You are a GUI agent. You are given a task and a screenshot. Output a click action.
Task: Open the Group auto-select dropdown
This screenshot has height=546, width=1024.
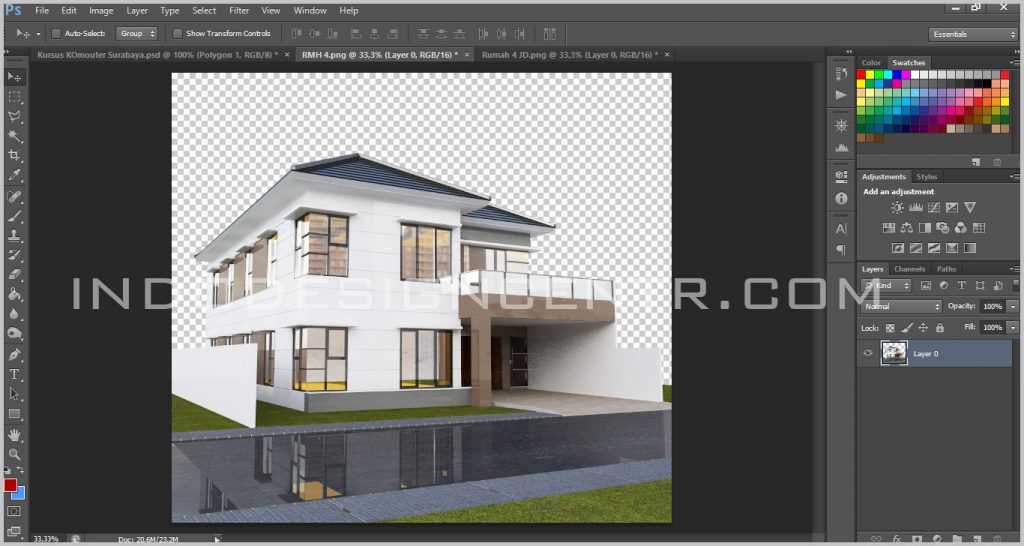click(136, 33)
